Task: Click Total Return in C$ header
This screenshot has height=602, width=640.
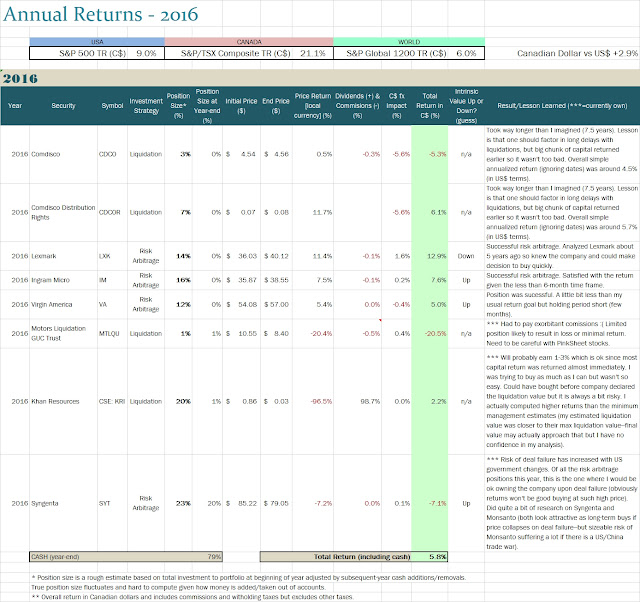Action: click(x=429, y=106)
